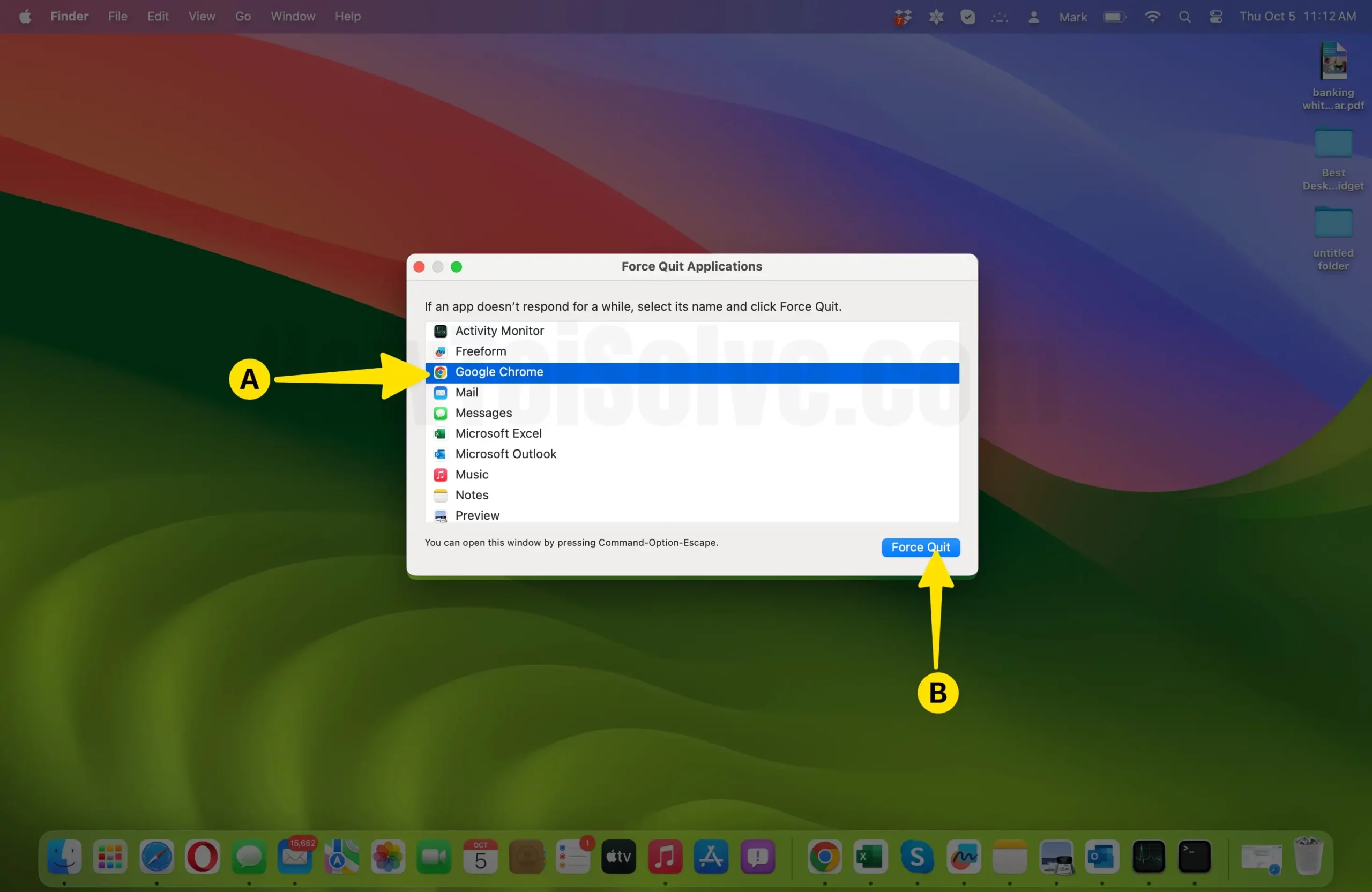This screenshot has height=892, width=1372.
Task: Open Skype from the Dock
Action: pos(917,857)
